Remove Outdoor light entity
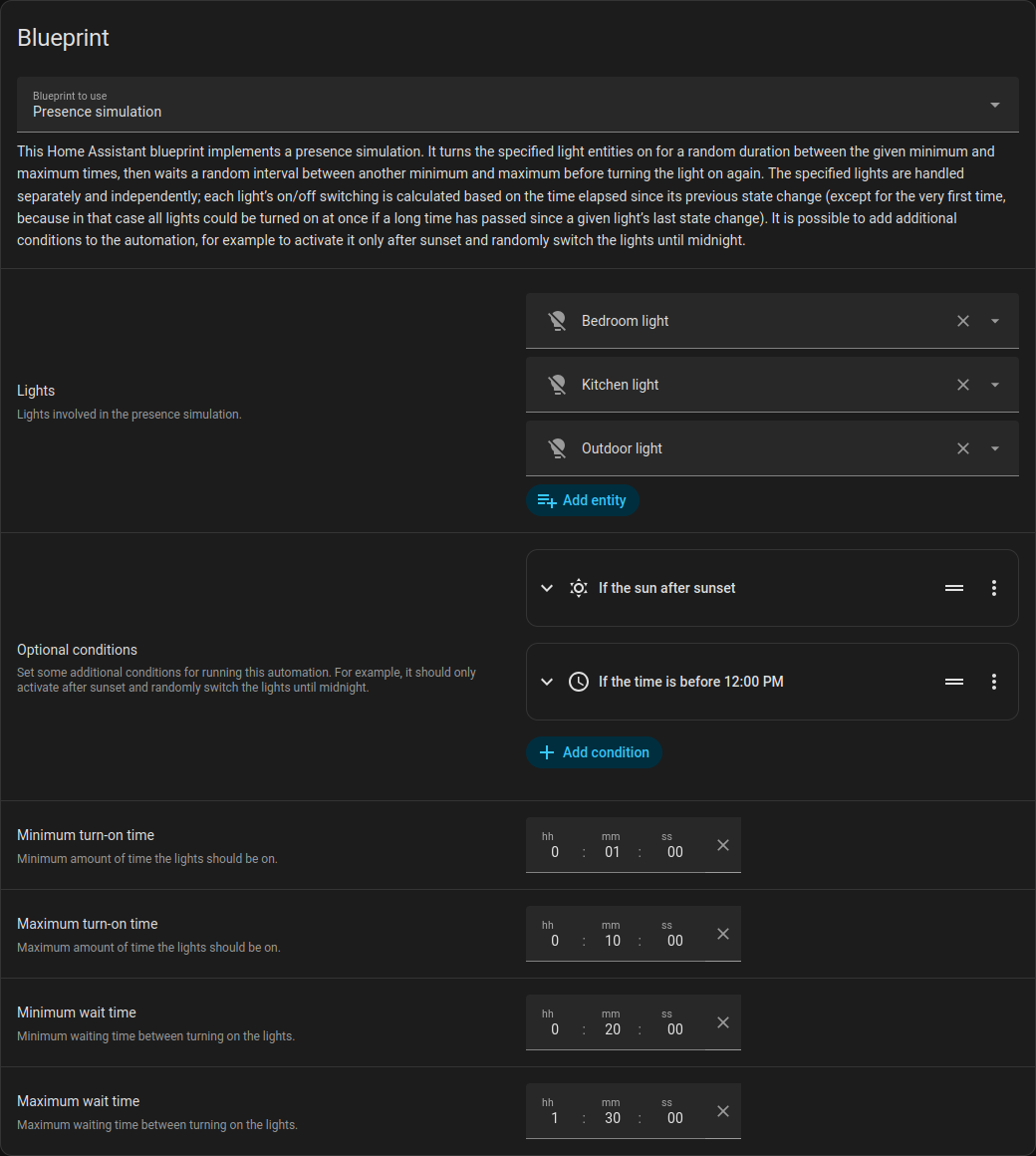This screenshot has height=1156, width=1036. (x=963, y=448)
